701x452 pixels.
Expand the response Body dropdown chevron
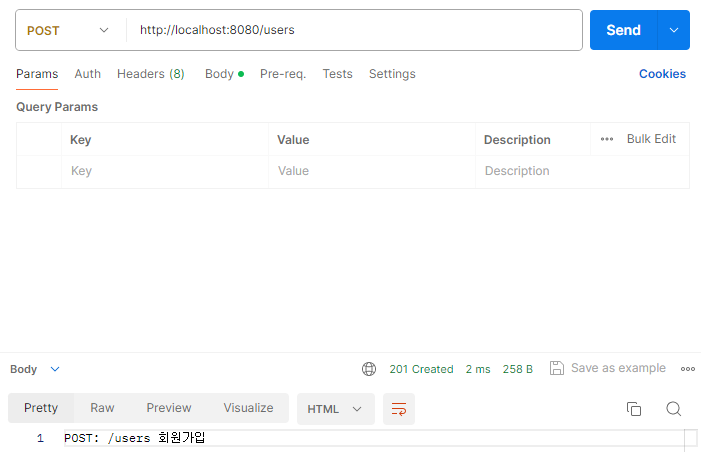(55, 369)
